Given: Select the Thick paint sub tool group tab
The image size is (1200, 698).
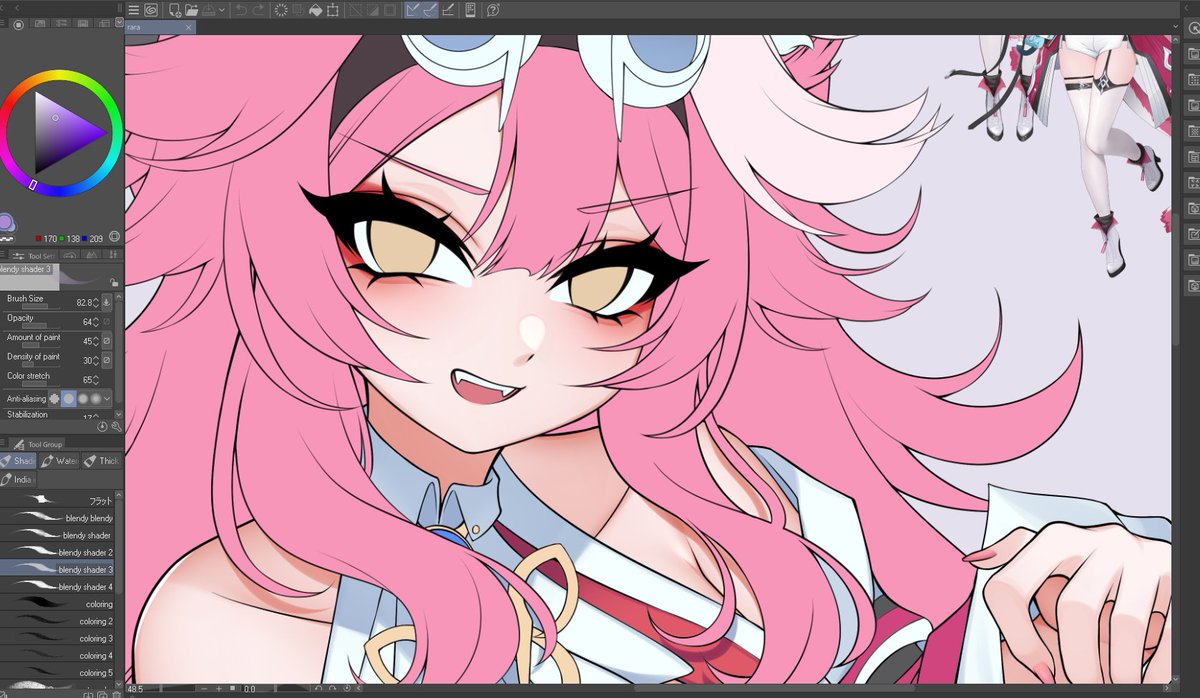Looking at the screenshot, I should point(101,461).
